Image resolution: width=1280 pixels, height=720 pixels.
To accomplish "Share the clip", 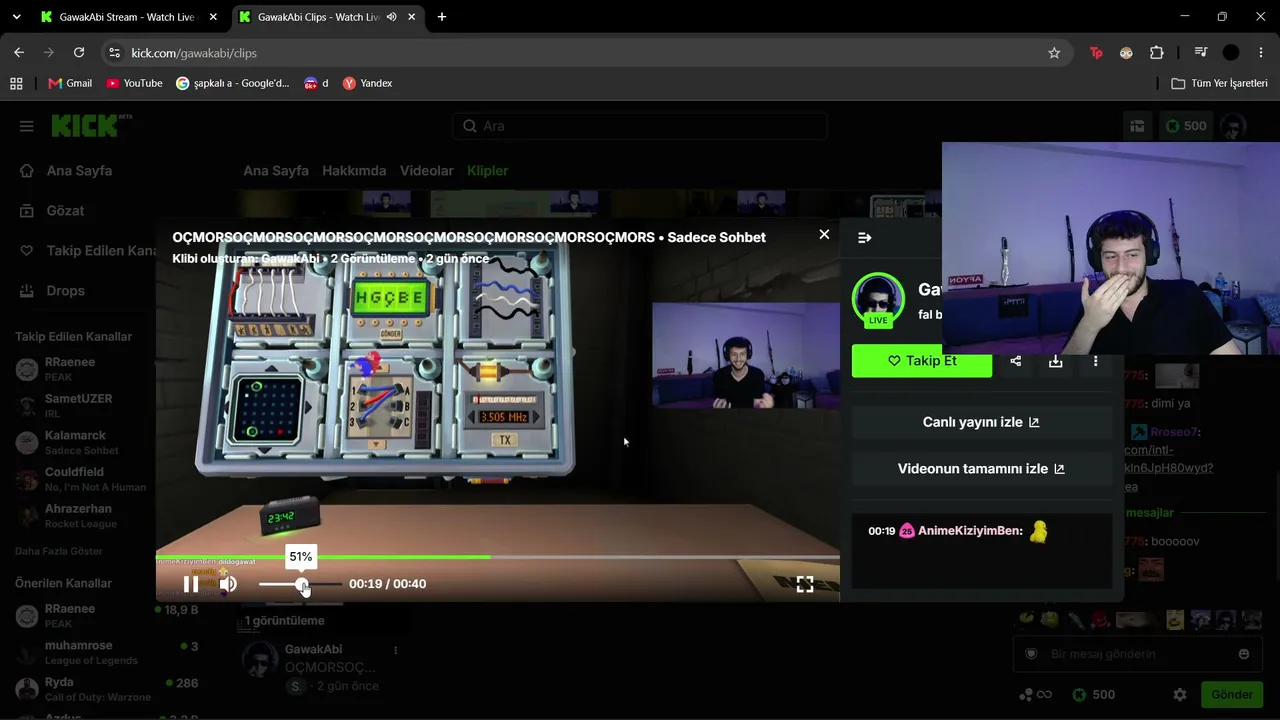I will (1016, 361).
